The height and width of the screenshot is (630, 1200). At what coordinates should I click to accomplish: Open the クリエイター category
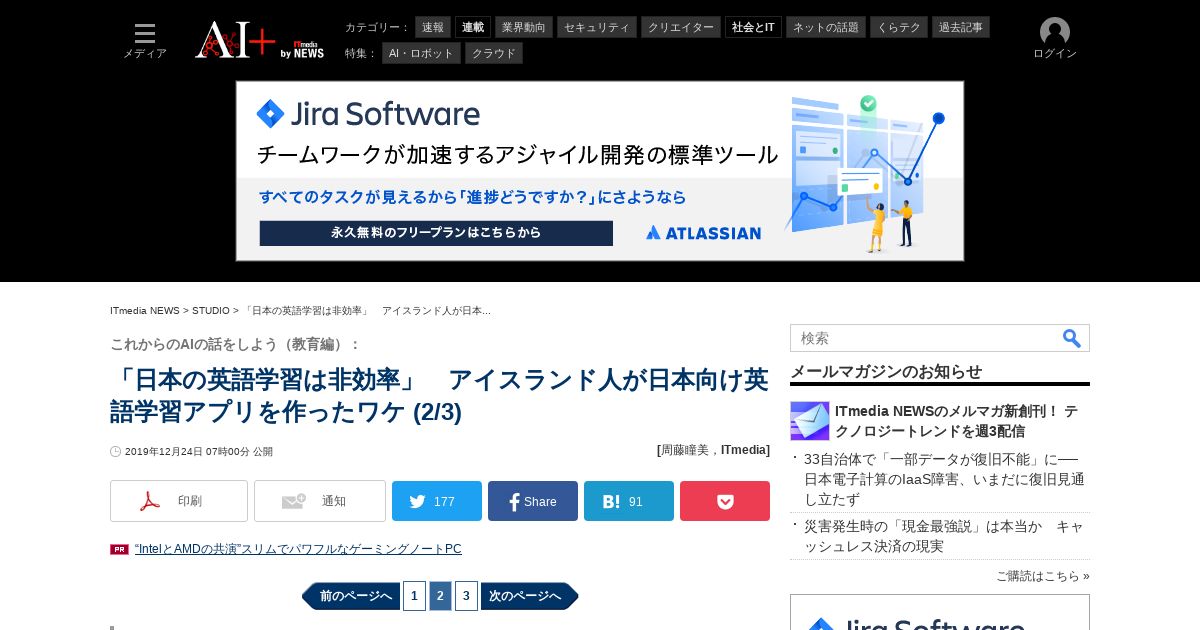point(681,27)
